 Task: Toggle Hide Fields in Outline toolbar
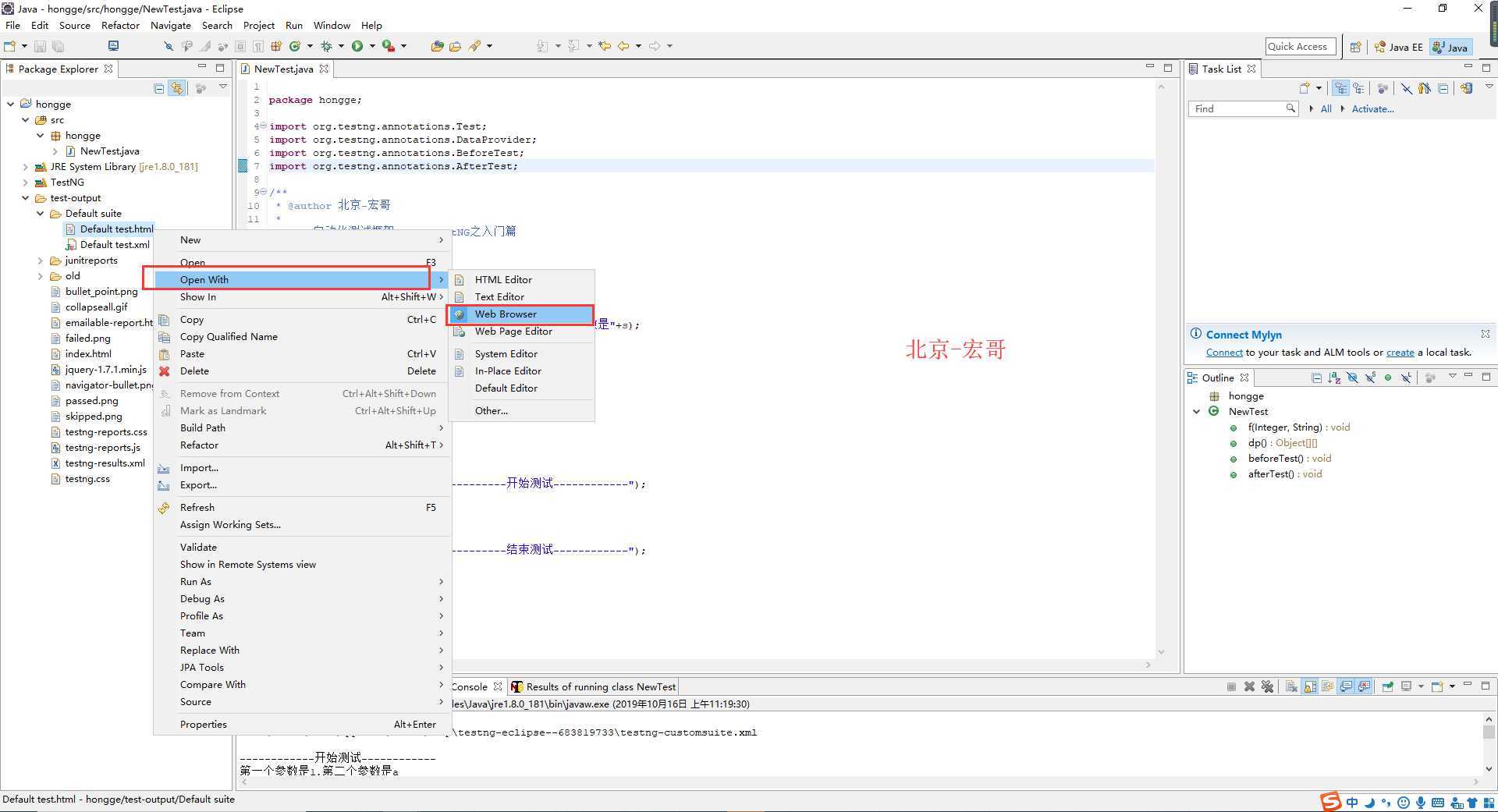pos(1352,378)
